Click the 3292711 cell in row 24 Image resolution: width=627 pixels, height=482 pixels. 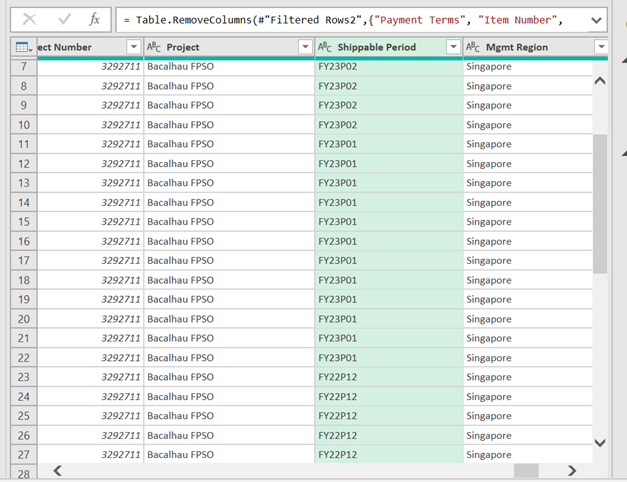(90, 396)
